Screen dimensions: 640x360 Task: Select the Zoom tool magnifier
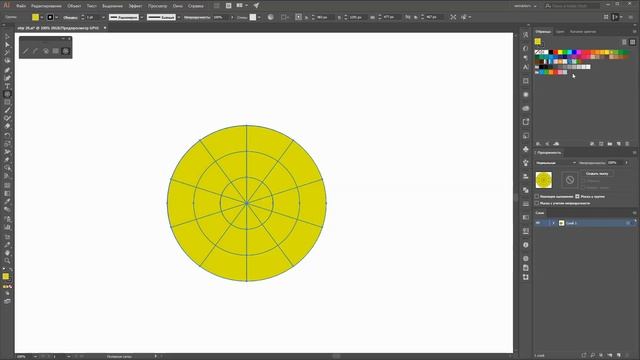click(x=7, y=261)
